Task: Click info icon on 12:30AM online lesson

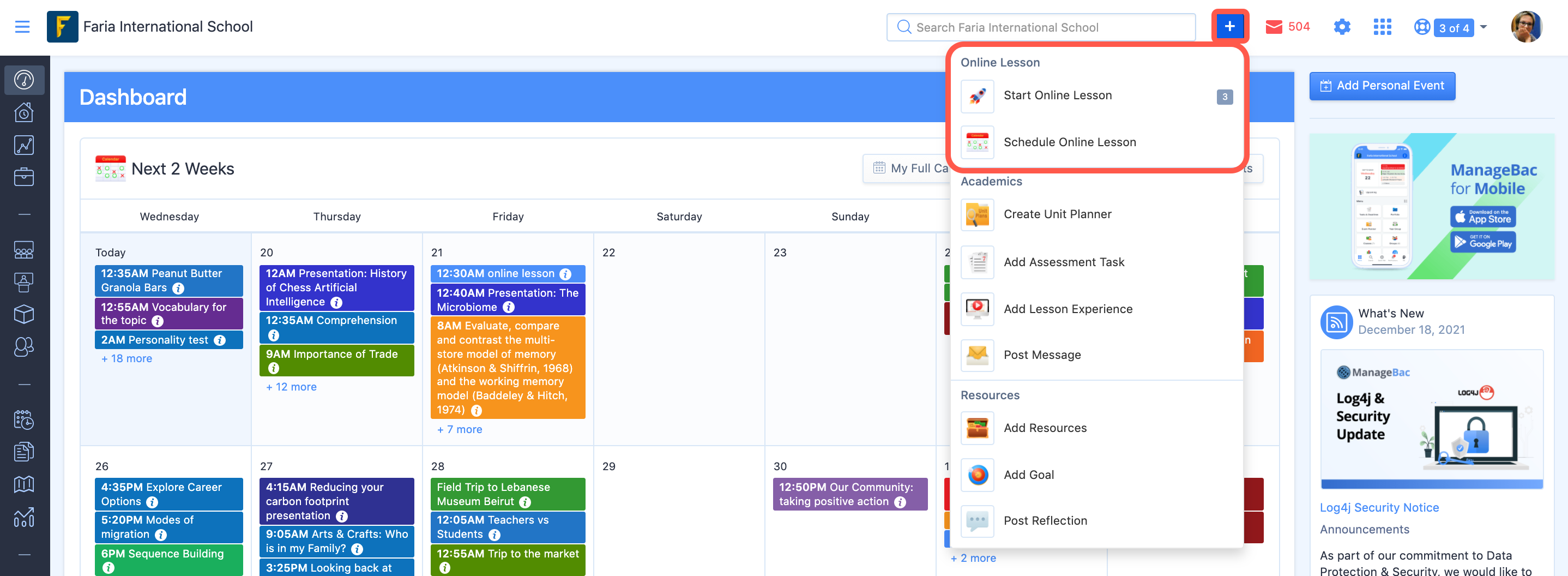Action: click(565, 274)
